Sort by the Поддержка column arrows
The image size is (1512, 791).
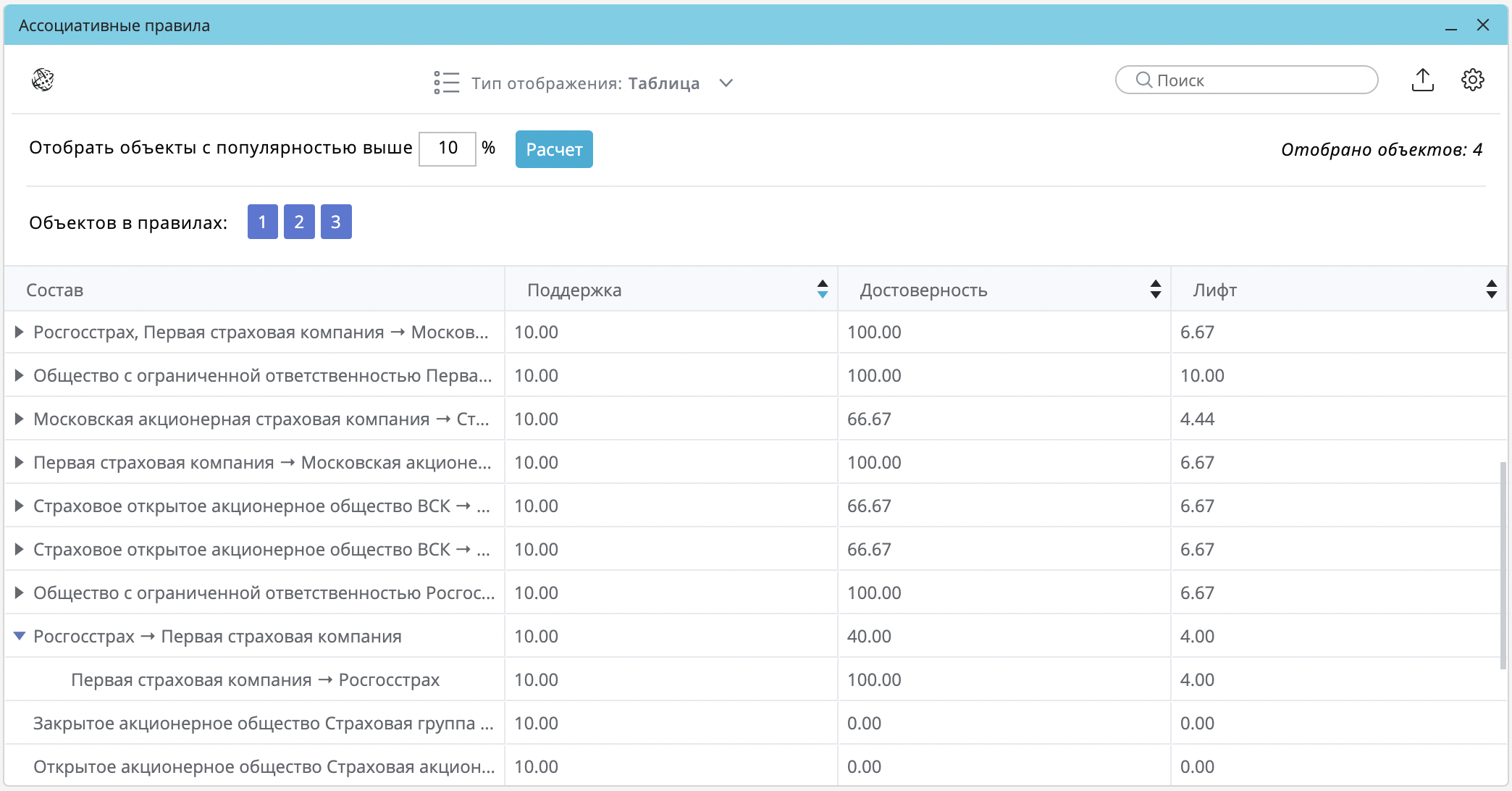click(822, 289)
